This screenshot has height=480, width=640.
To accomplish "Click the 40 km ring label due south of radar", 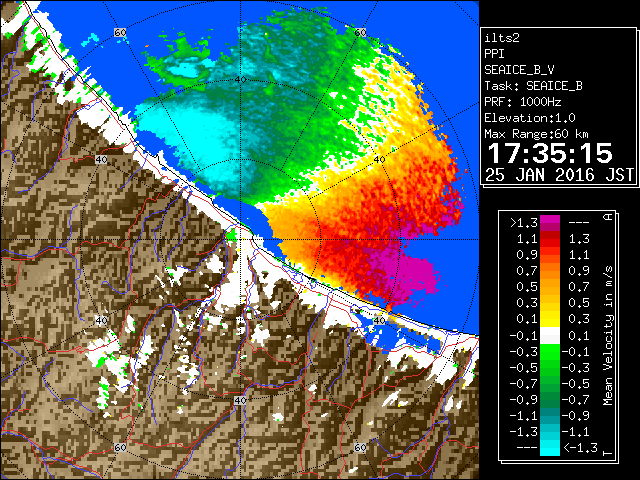I will click(240, 400).
